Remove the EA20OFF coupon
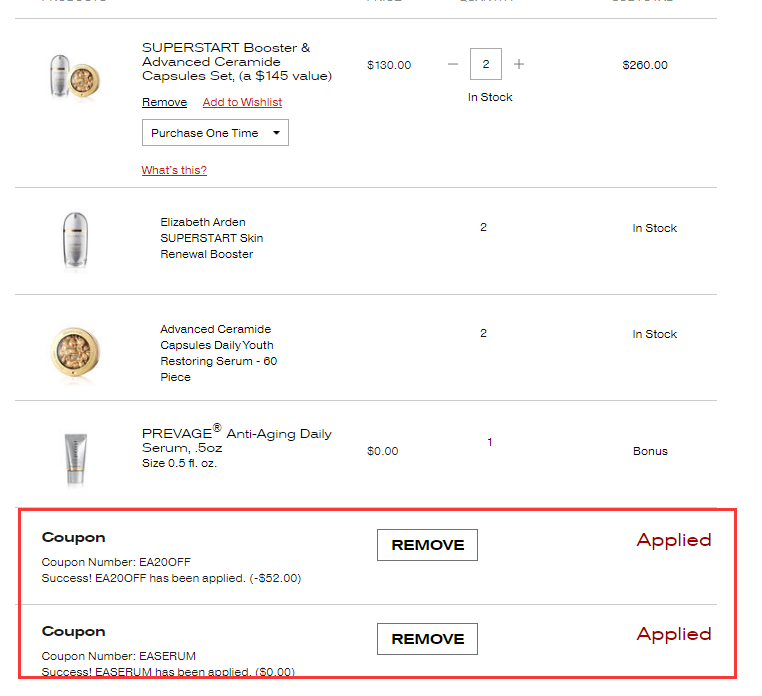Screen dimensions: 762x696 click(x=427, y=545)
